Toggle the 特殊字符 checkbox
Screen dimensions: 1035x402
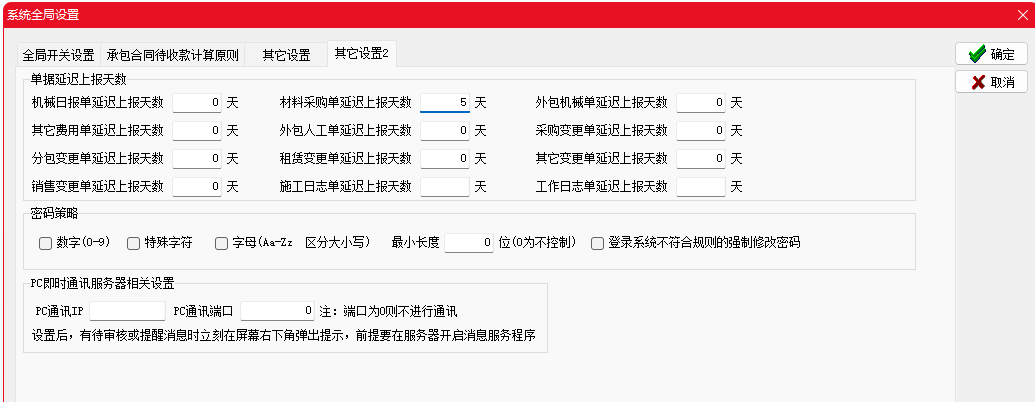tap(134, 242)
